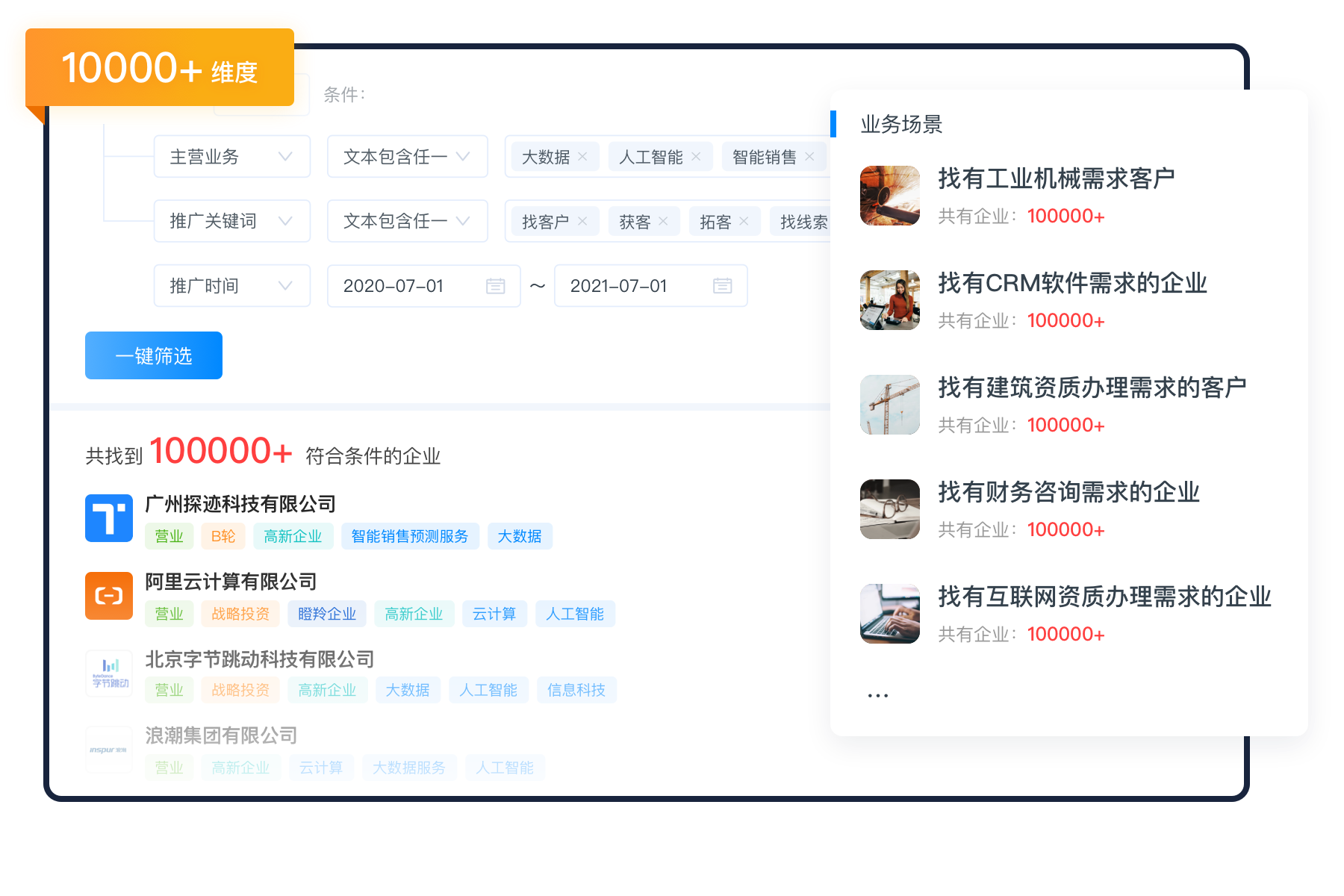The height and width of the screenshot is (896, 1344).
Task: Remove the 人工智能 filter tag
Action: (696, 157)
